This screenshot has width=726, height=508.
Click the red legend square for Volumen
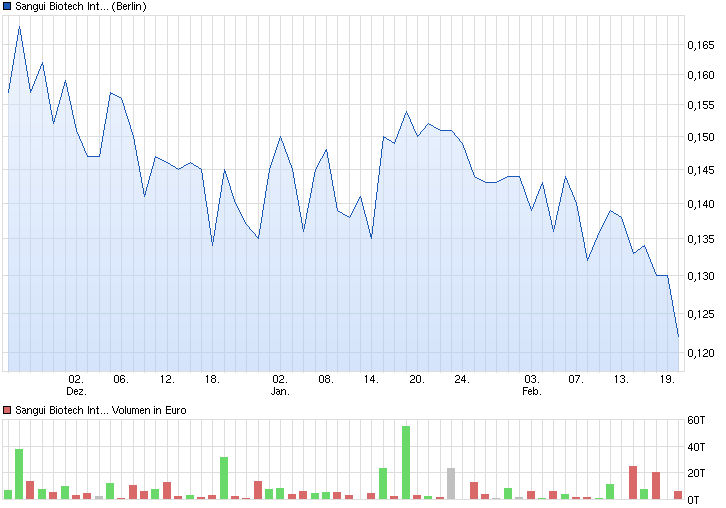(6, 410)
